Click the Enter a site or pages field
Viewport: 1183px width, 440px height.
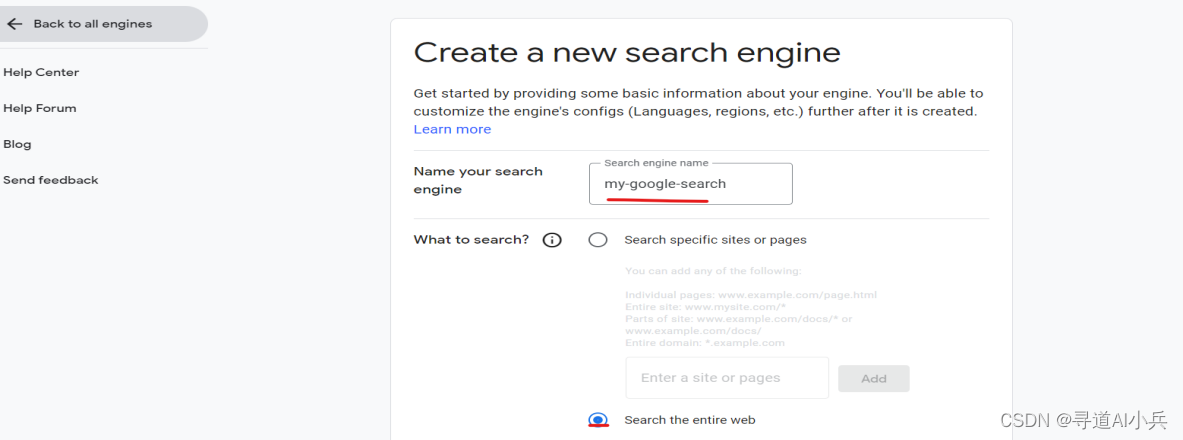click(x=726, y=378)
